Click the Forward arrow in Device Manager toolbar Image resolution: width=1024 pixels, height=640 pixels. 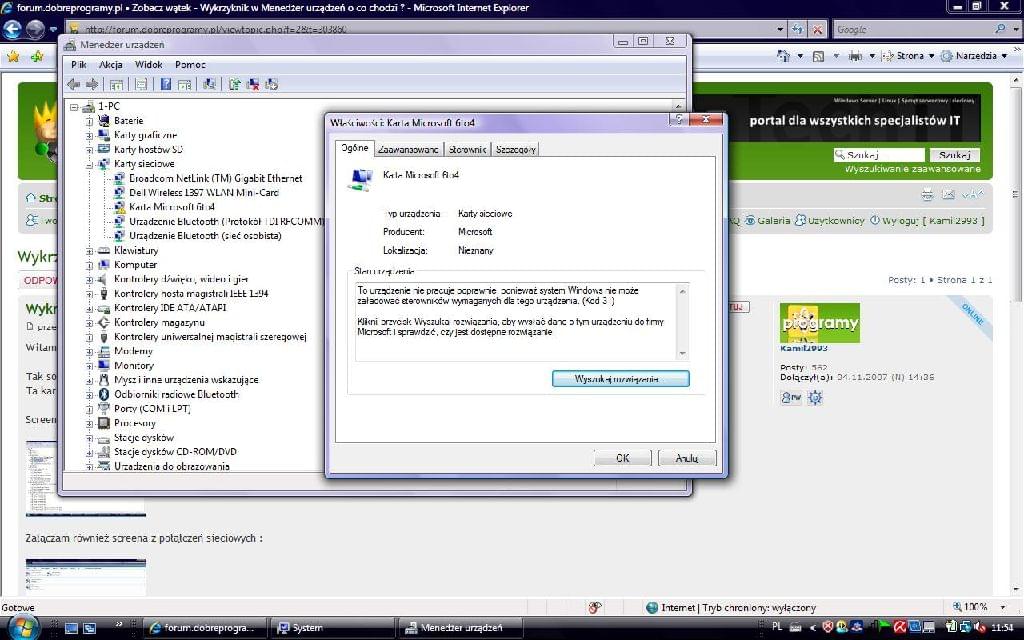[92, 84]
